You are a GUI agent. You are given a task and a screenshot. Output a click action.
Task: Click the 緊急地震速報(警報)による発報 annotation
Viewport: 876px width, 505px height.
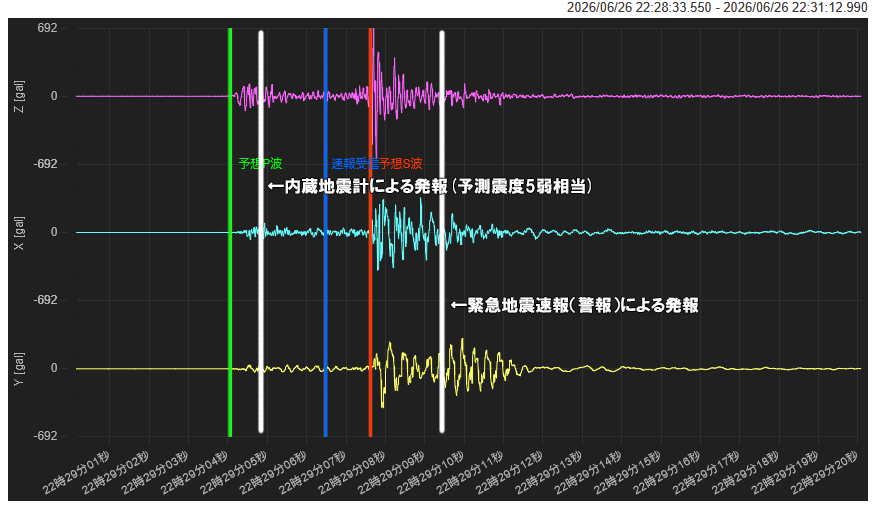pos(574,305)
